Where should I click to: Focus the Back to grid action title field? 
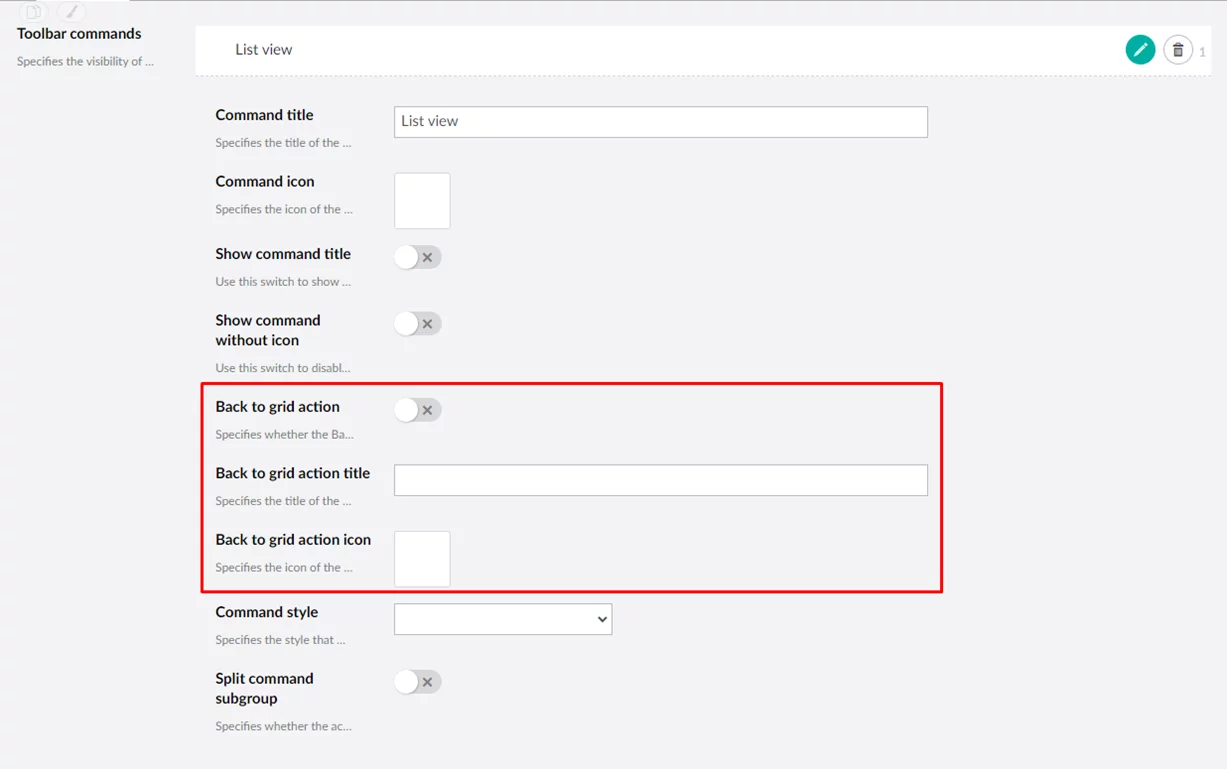(x=660, y=480)
